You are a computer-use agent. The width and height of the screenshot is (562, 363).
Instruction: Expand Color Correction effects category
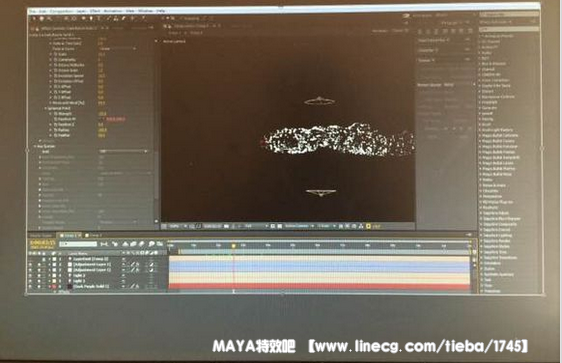481,80
